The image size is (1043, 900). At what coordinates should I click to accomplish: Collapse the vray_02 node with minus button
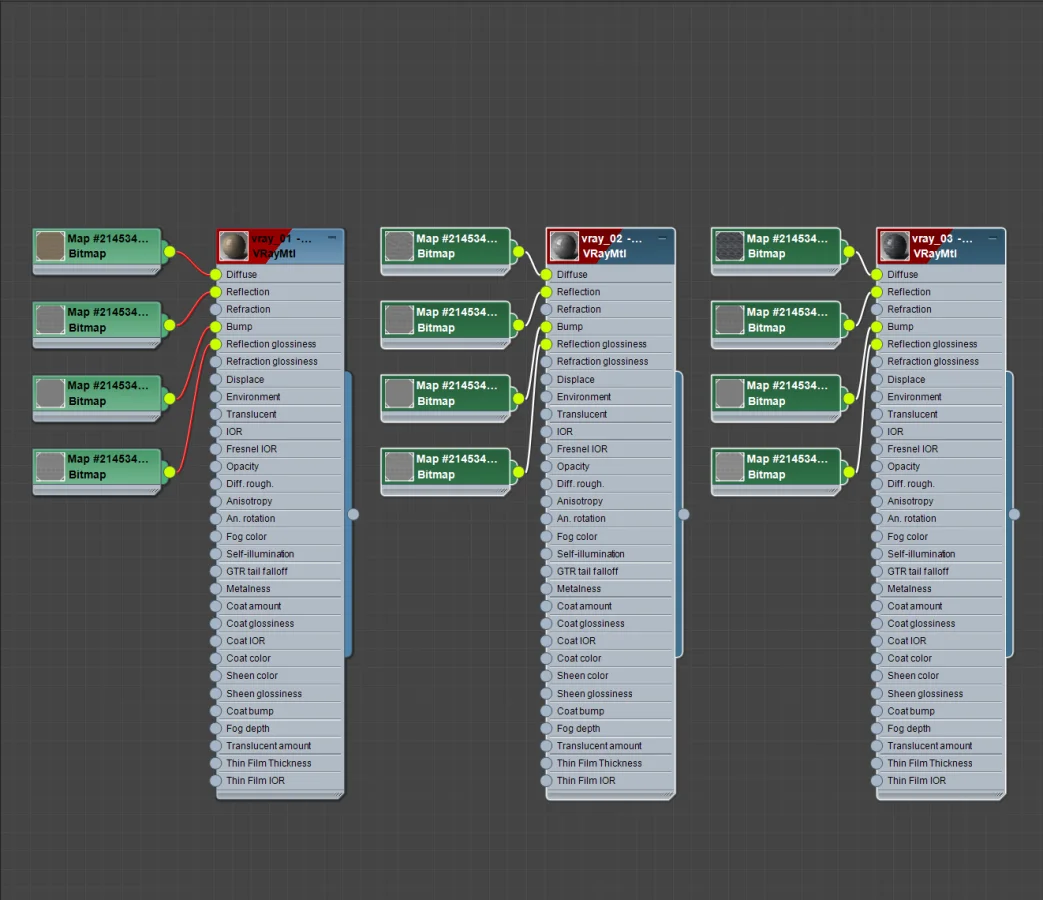coord(663,237)
